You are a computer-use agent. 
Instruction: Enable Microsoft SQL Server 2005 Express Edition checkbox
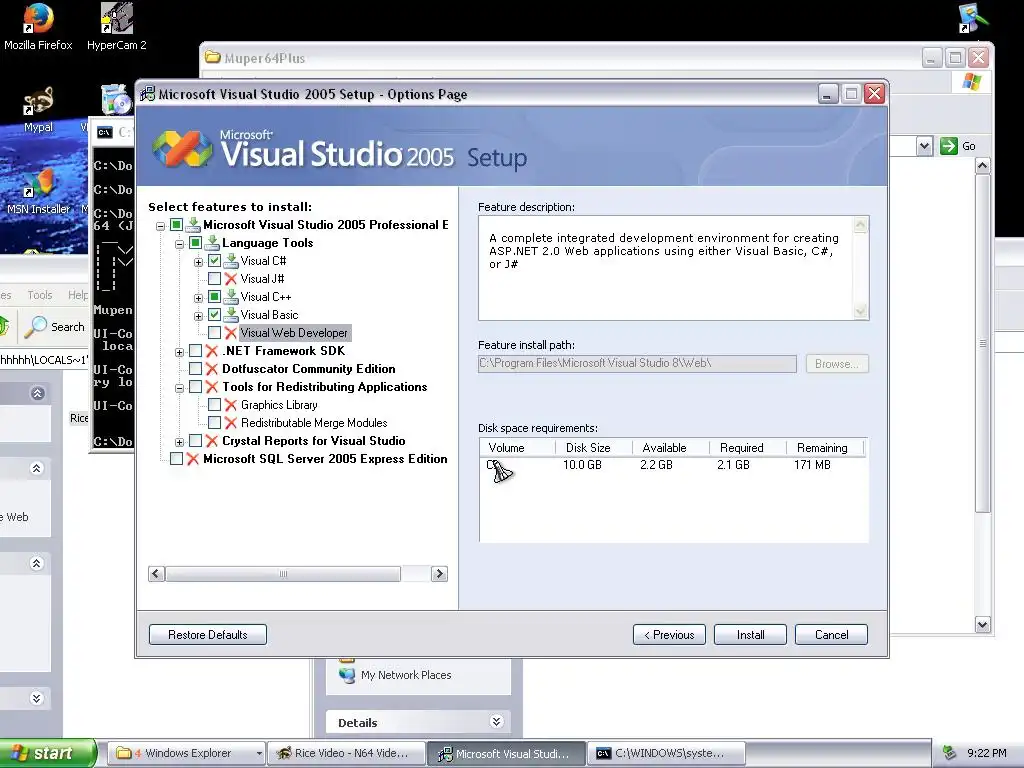(176, 459)
